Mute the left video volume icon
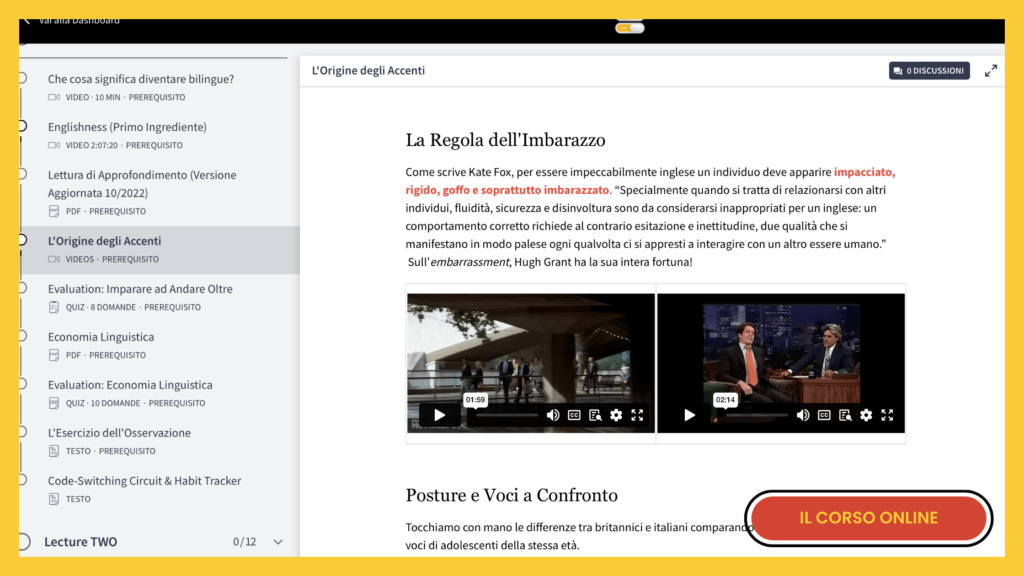 (x=552, y=415)
